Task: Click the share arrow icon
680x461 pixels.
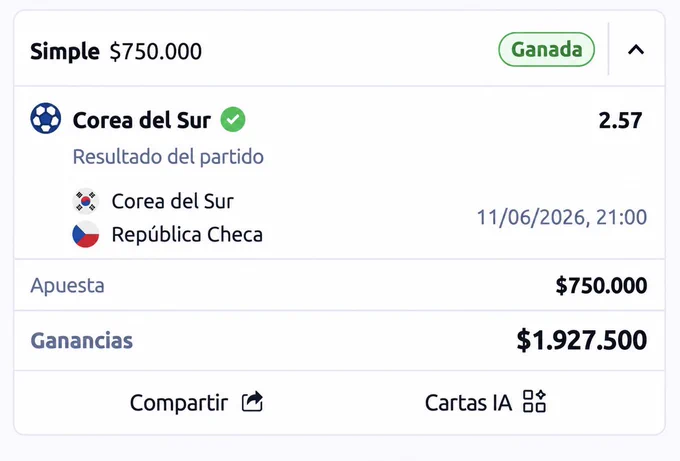Action: coord(252,402)
